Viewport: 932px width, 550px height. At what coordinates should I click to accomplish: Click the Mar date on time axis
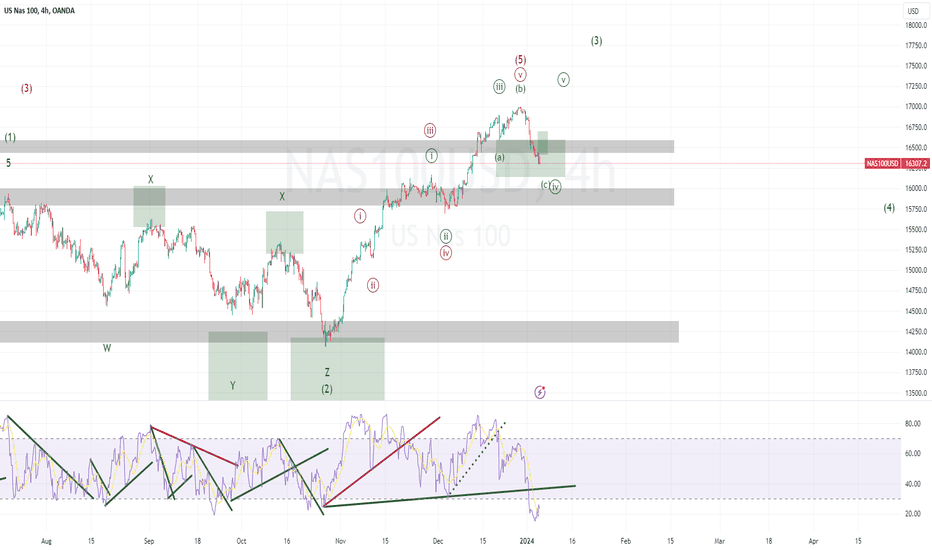(719, 541)
